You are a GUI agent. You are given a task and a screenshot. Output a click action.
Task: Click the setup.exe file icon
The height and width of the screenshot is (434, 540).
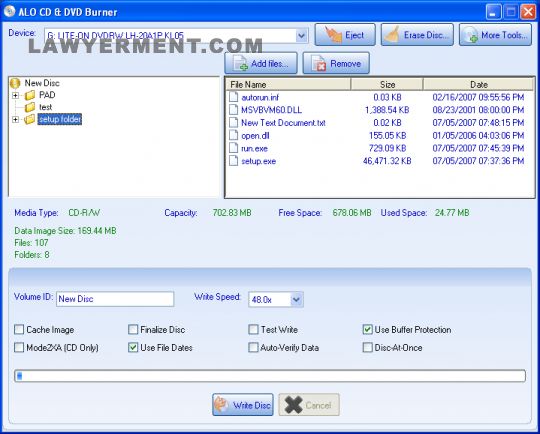pyautogui.click(x=233, y=161)
